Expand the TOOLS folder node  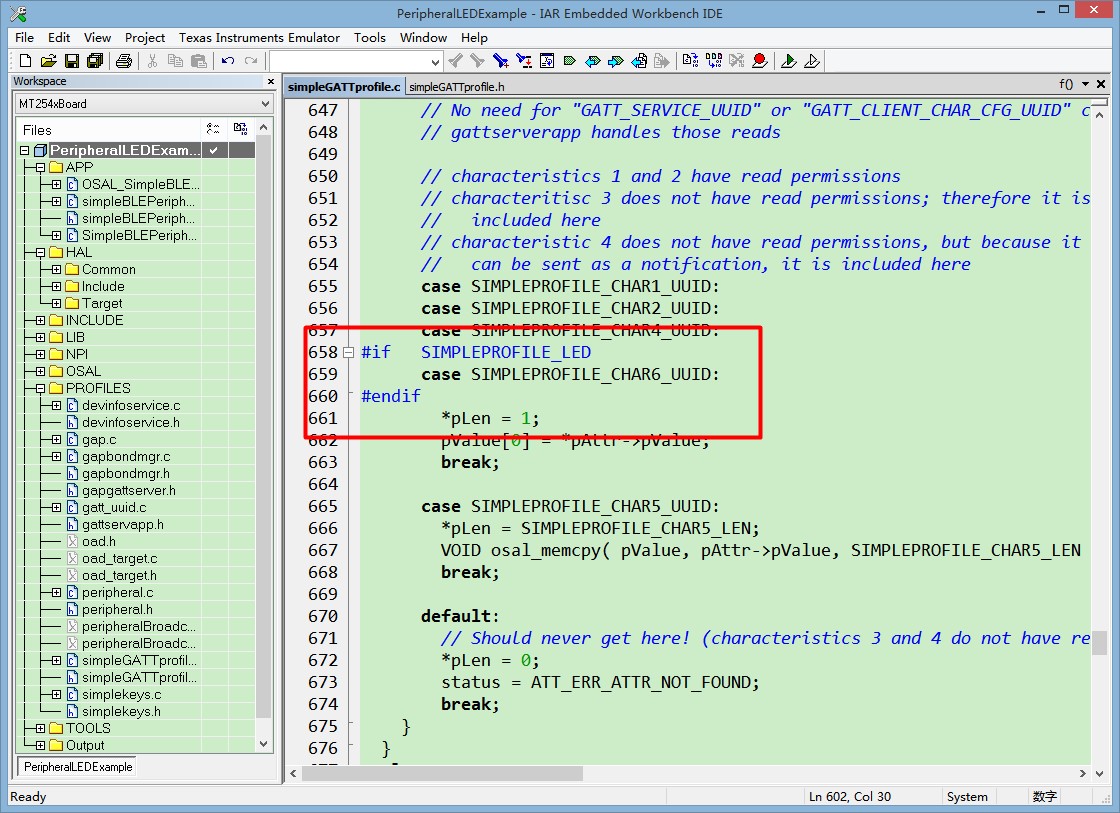[x=40, y=729]
